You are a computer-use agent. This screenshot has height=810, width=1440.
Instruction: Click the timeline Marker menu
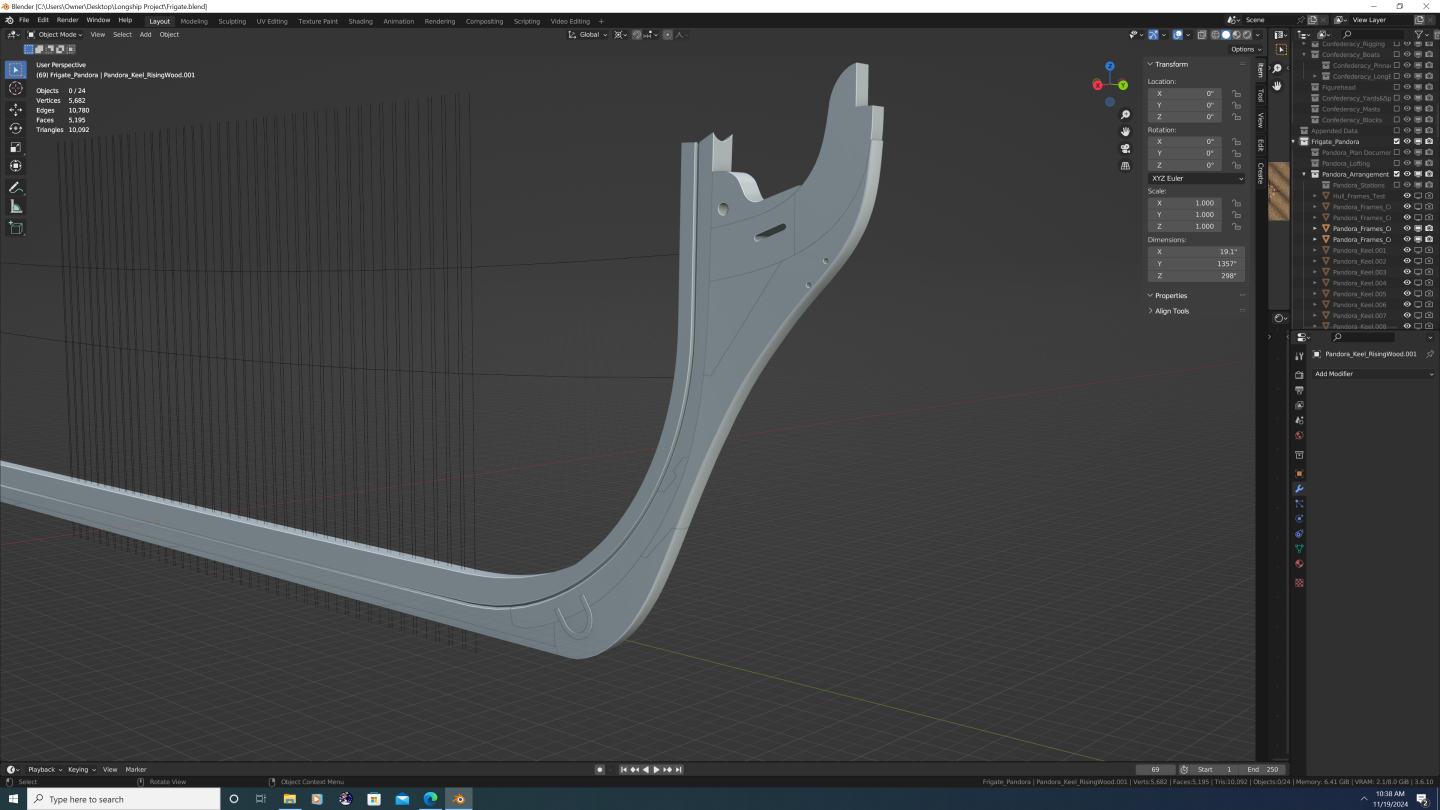click(135, 769)
